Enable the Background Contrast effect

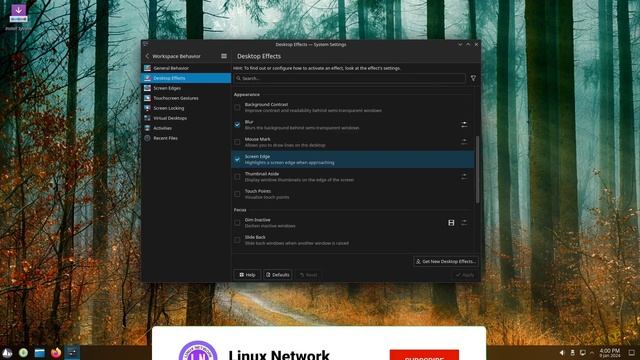pos(237,107)
